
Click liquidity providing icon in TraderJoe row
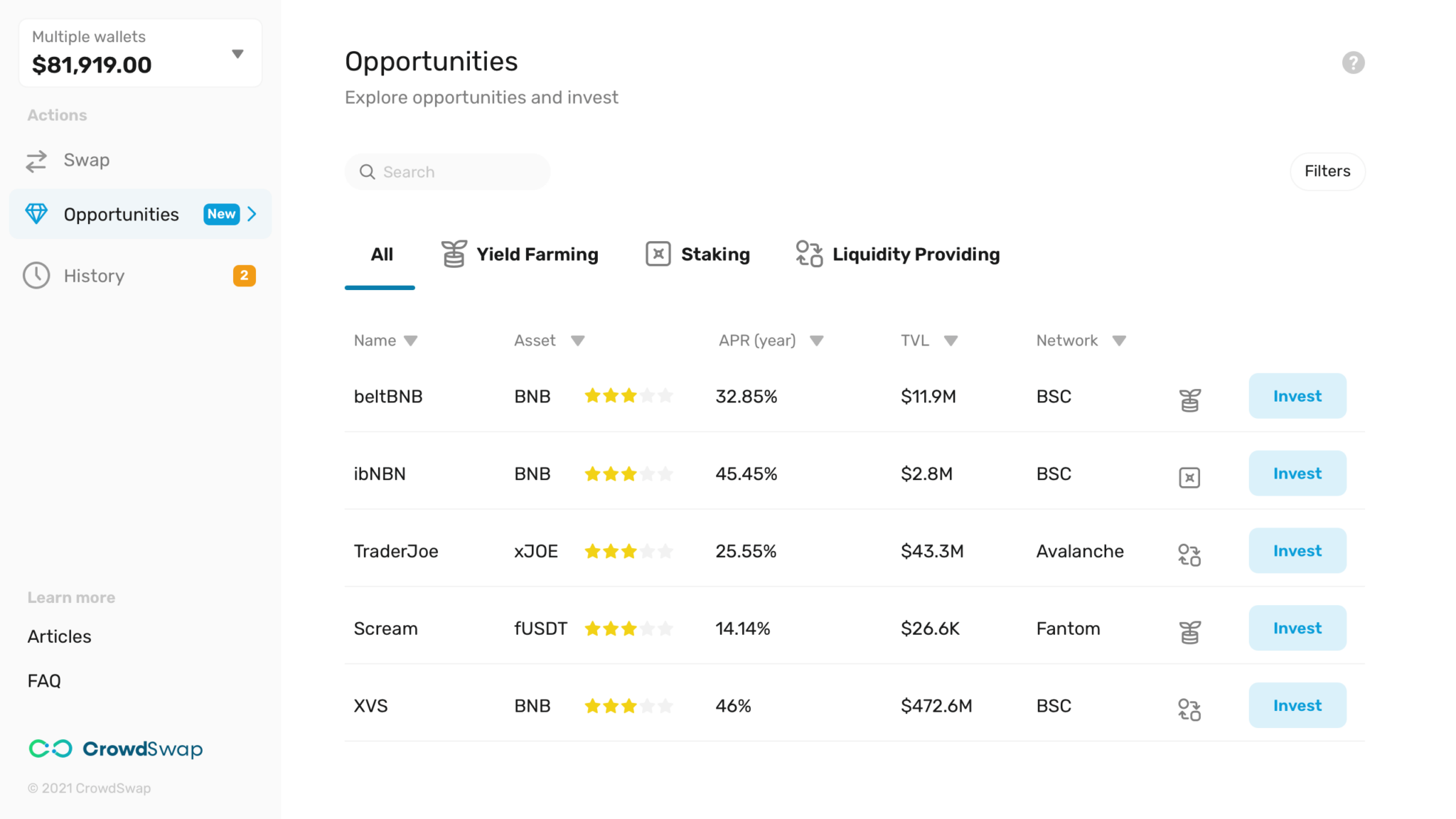[1189, 555]
